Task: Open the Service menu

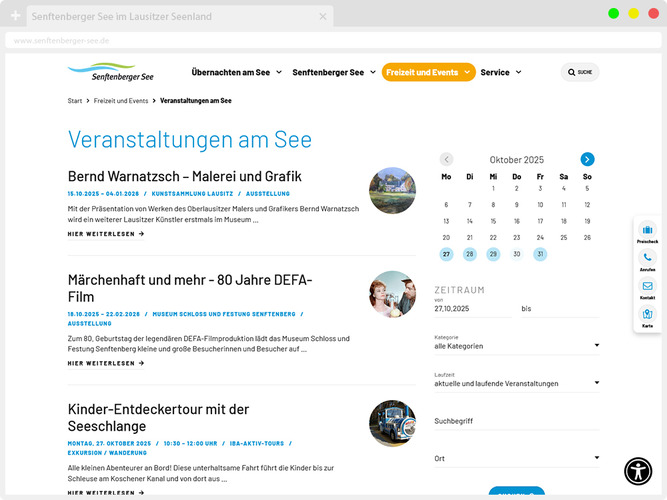Action: (x=501, y=72)
